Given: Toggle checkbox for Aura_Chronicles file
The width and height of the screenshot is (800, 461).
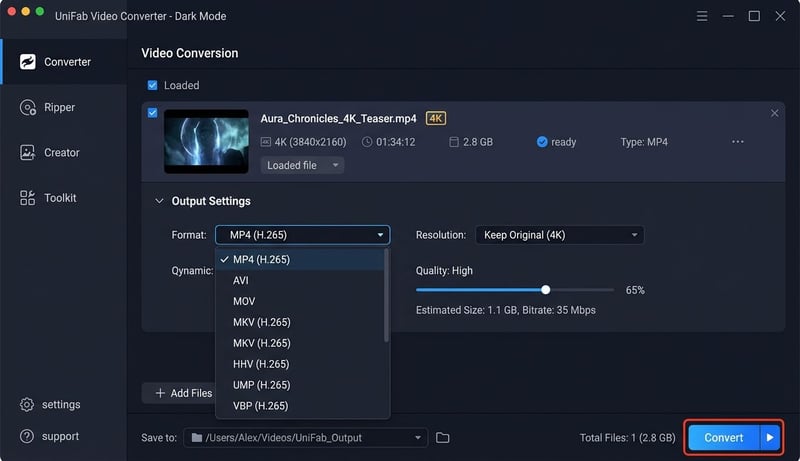Looking at the screenshot, I should tap(152, 113).
